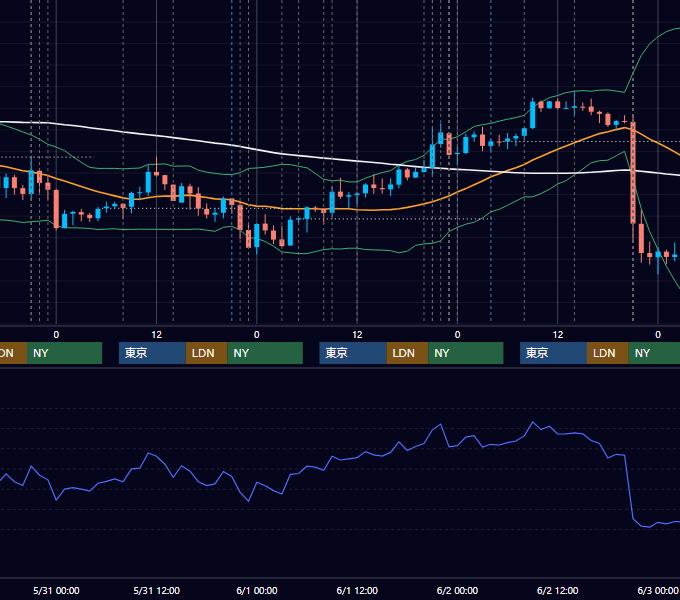Click the NY session block spanning 5/31 00:00
Screen dimensions: 680x600
pos(64,353)
